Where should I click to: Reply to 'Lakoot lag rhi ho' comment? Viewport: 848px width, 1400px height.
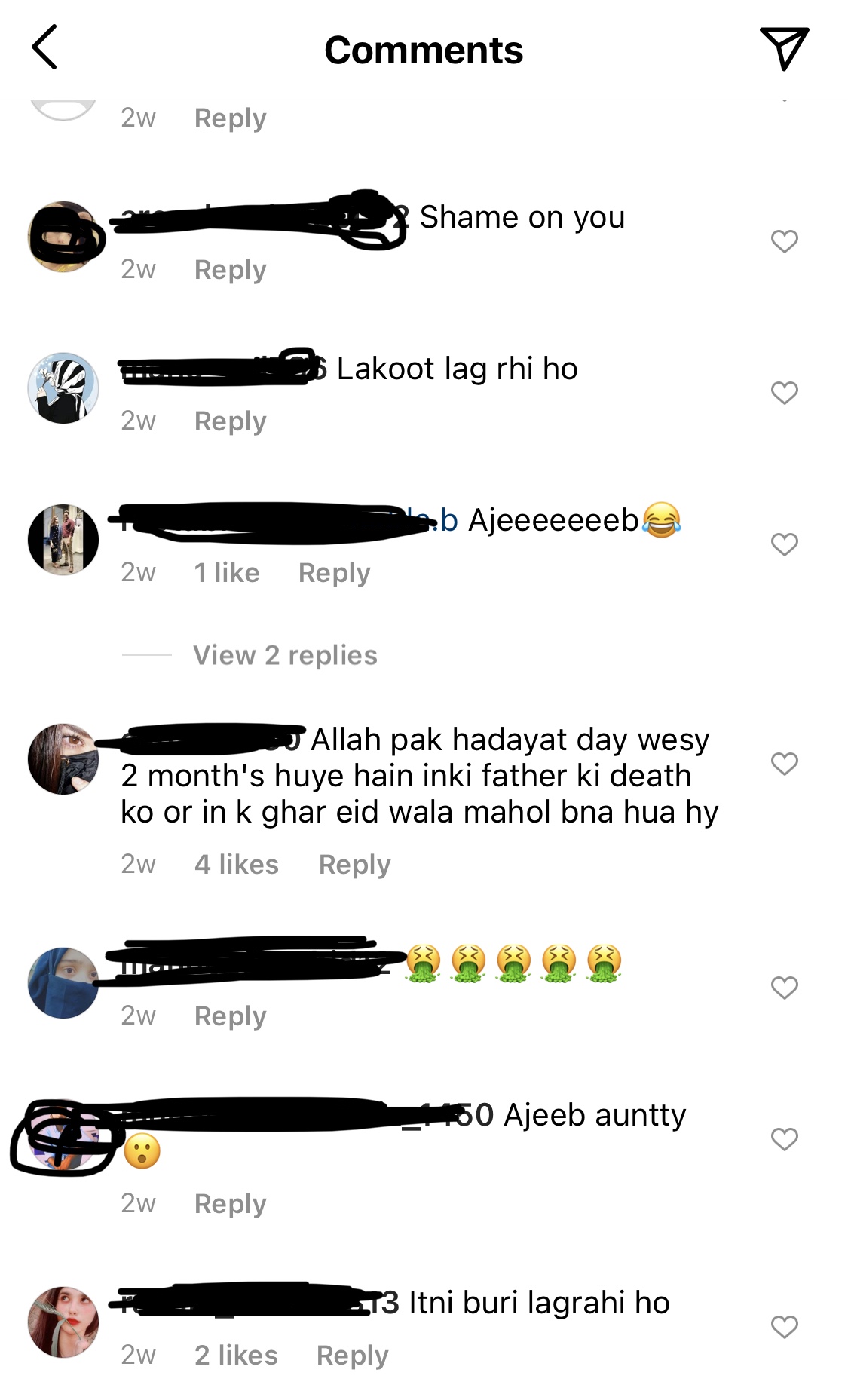coord(231,421)
